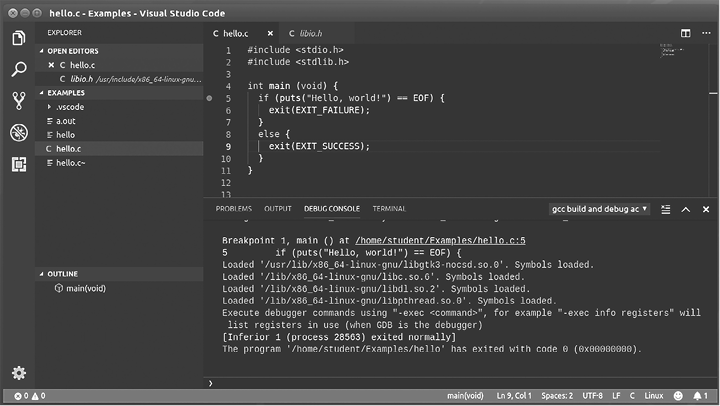Collapse the OUTLINE section
This screenshot has width=720, height=406.
[x=62, y=273]
